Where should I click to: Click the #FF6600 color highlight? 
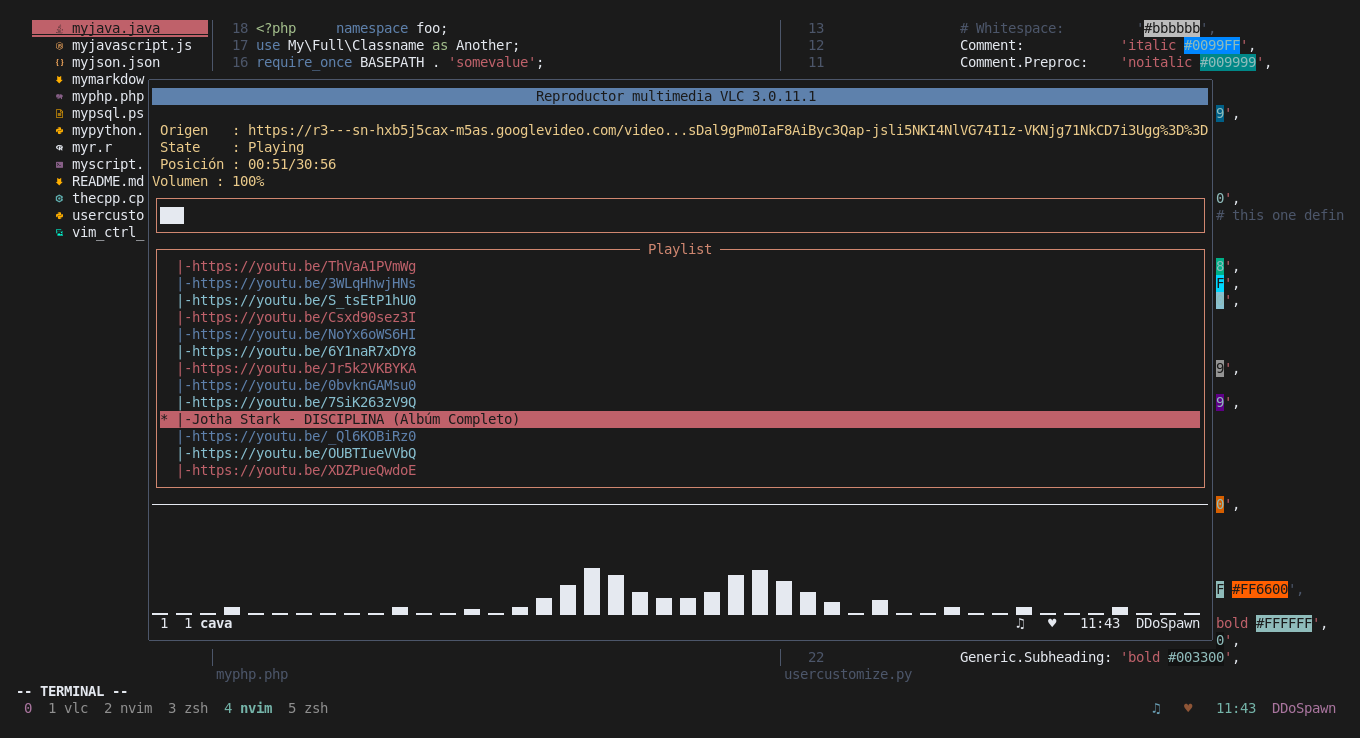(1260, 589)
